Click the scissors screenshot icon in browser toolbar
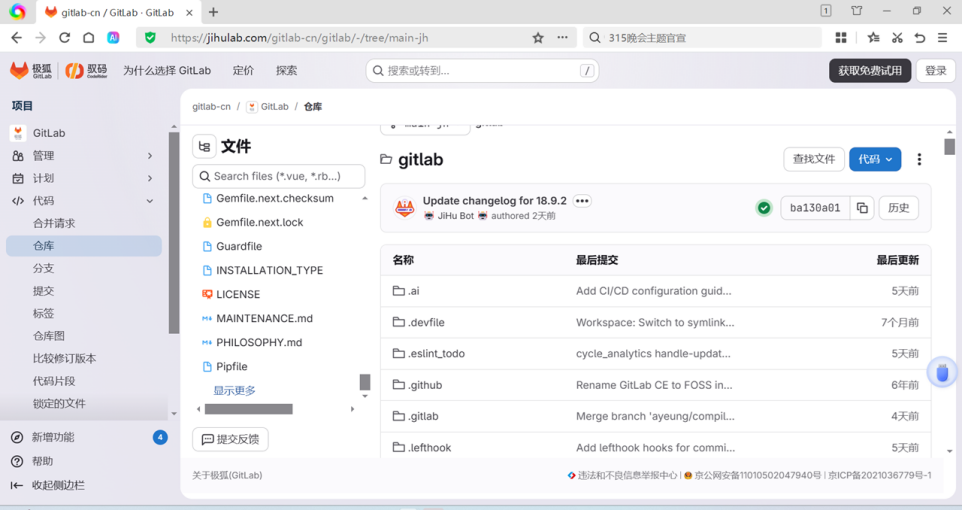962x510 pixels. tap(897, 38)
